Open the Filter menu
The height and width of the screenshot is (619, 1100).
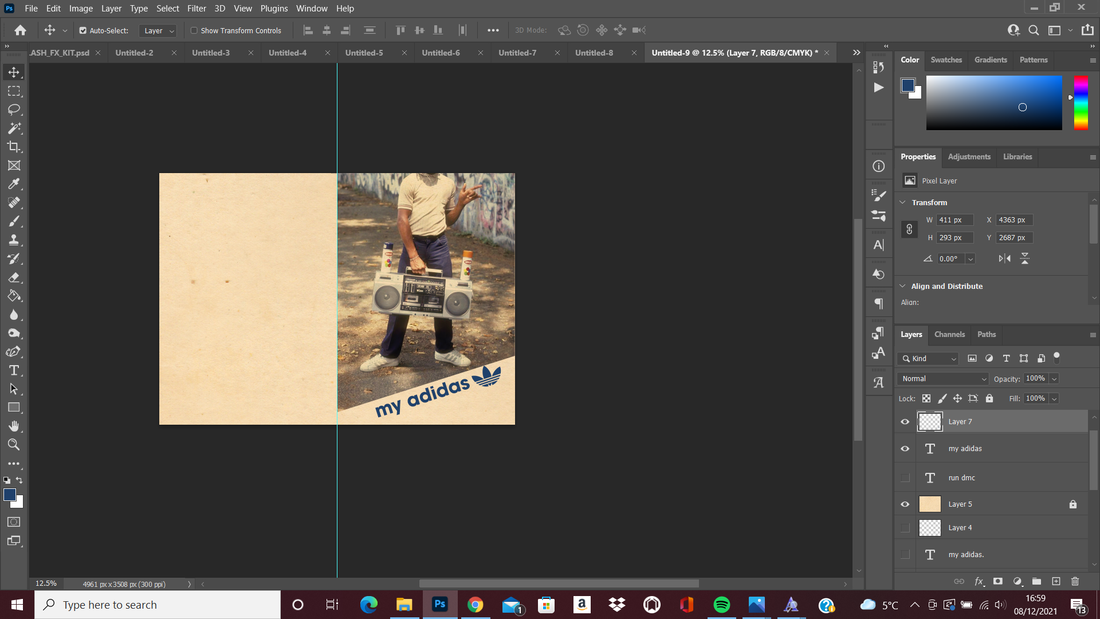196,8
